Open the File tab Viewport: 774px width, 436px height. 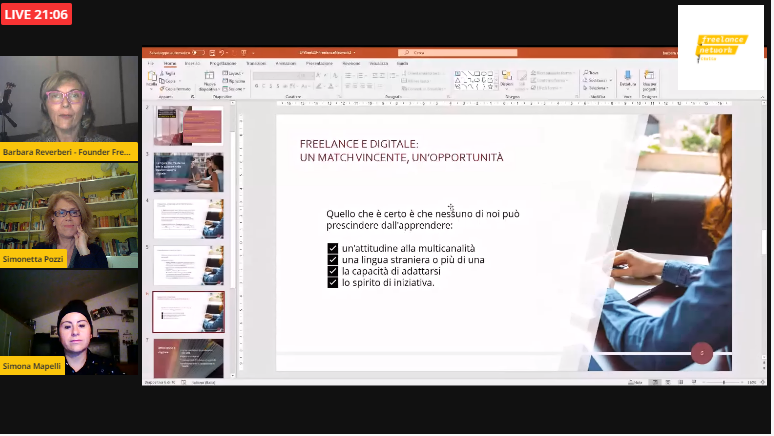(151, 64)
